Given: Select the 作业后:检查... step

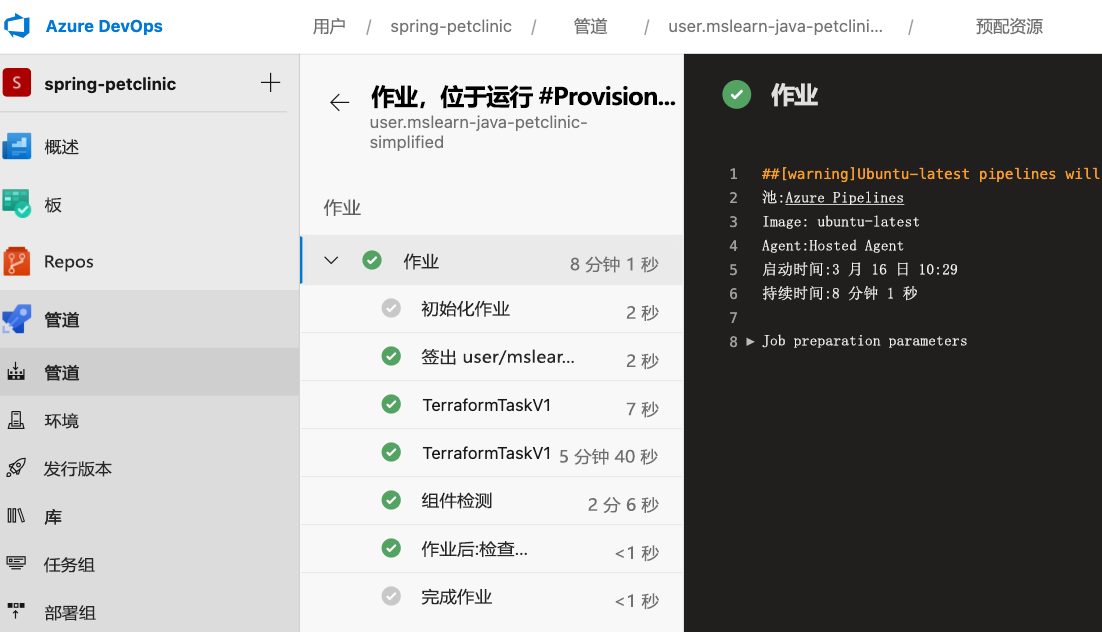Looking at the screenshot, I should [492, 548].
